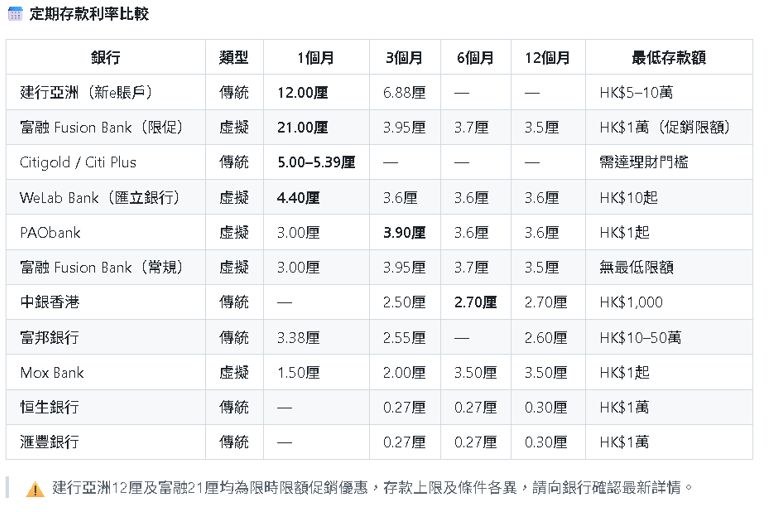768x512 pixels.
Task: Select the 6個月 column header
Action: tap(475, 58)
